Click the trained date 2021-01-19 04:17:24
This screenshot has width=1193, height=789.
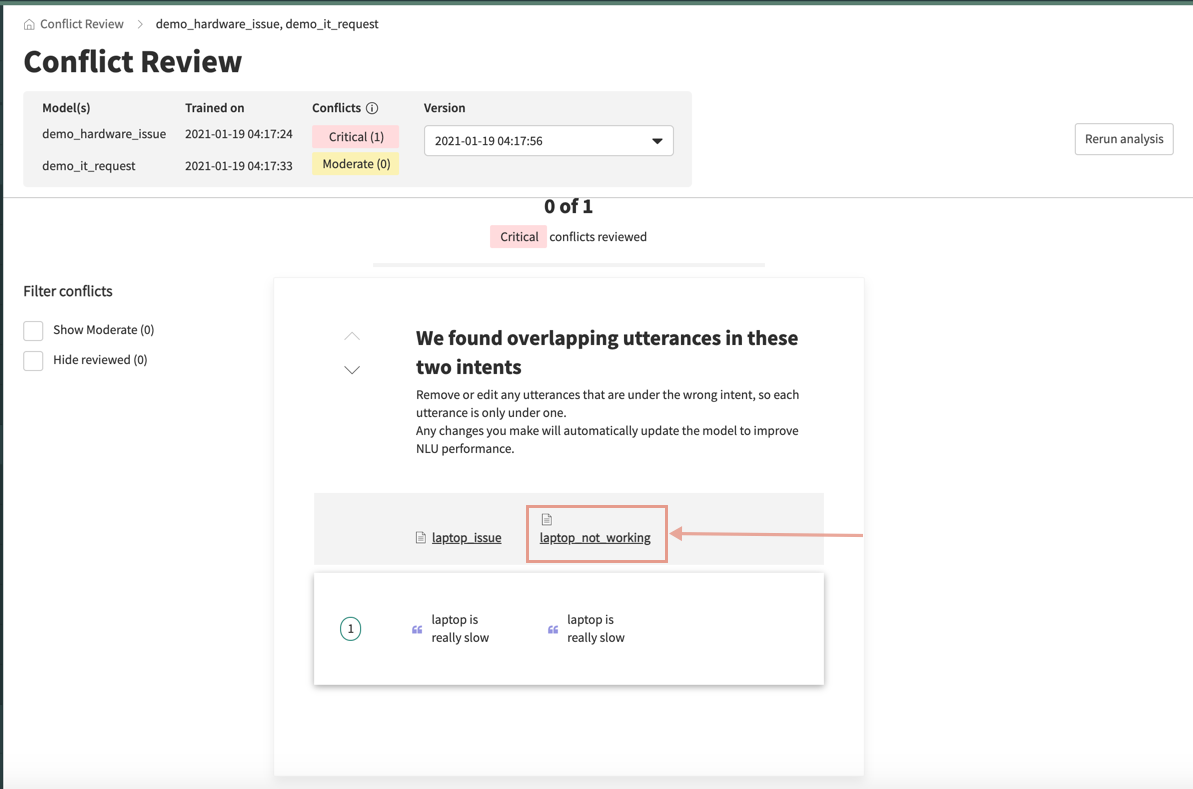click(x=239, y=134)
